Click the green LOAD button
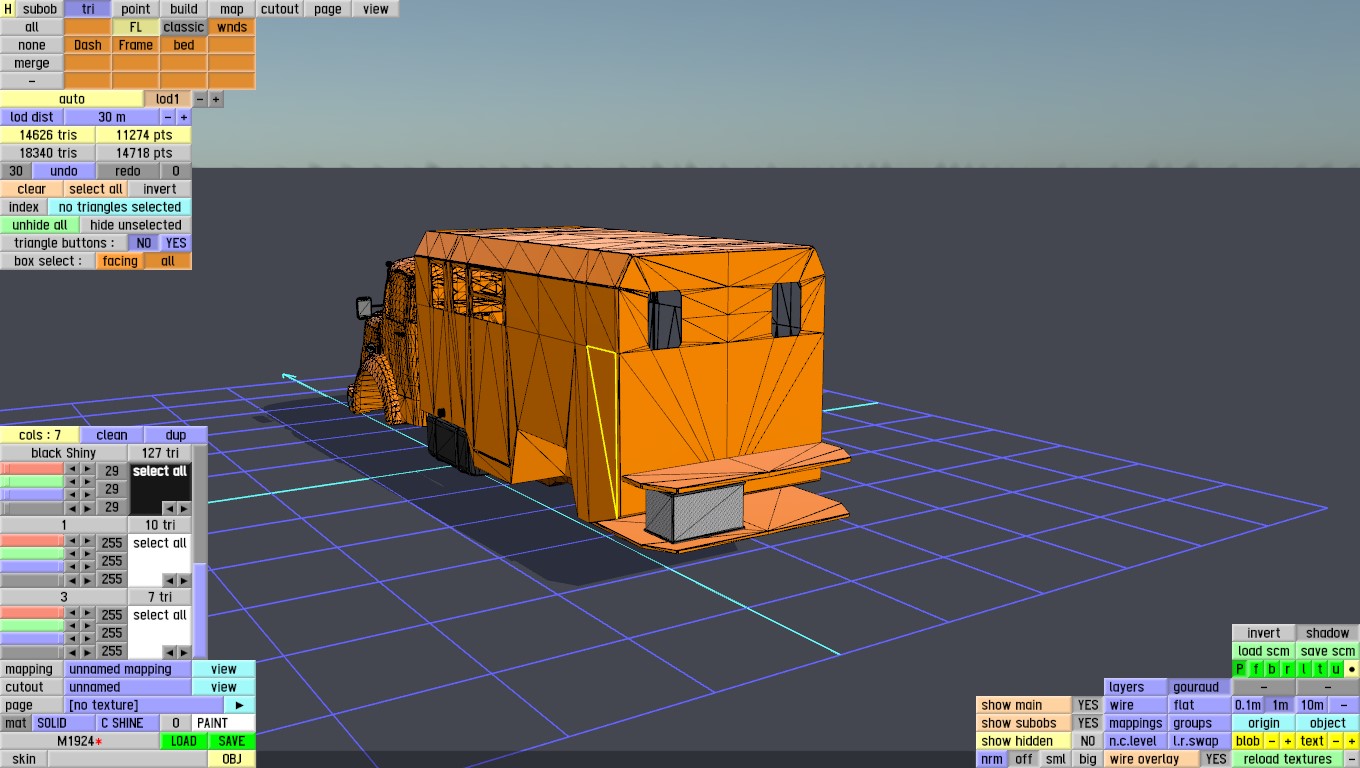This screenshot has width=1360, height=768. pyautogui.click(x=184, y=741)
